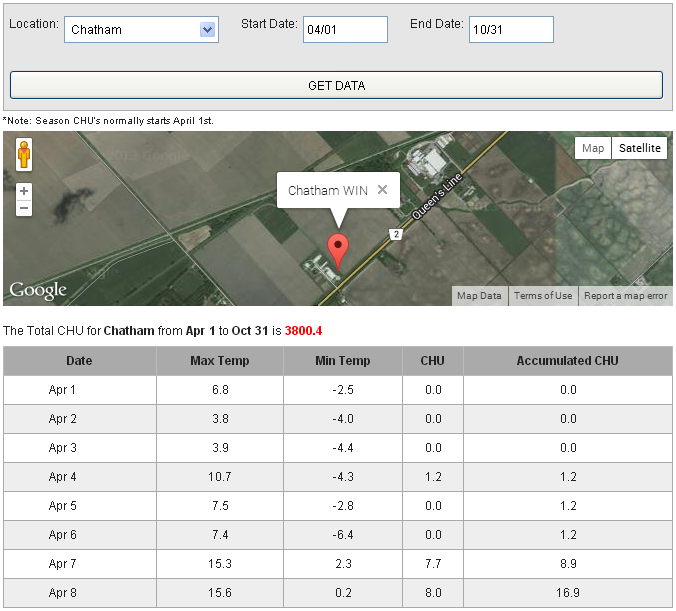
Task: Click the Max Temp column header
Action: [220, 361]
